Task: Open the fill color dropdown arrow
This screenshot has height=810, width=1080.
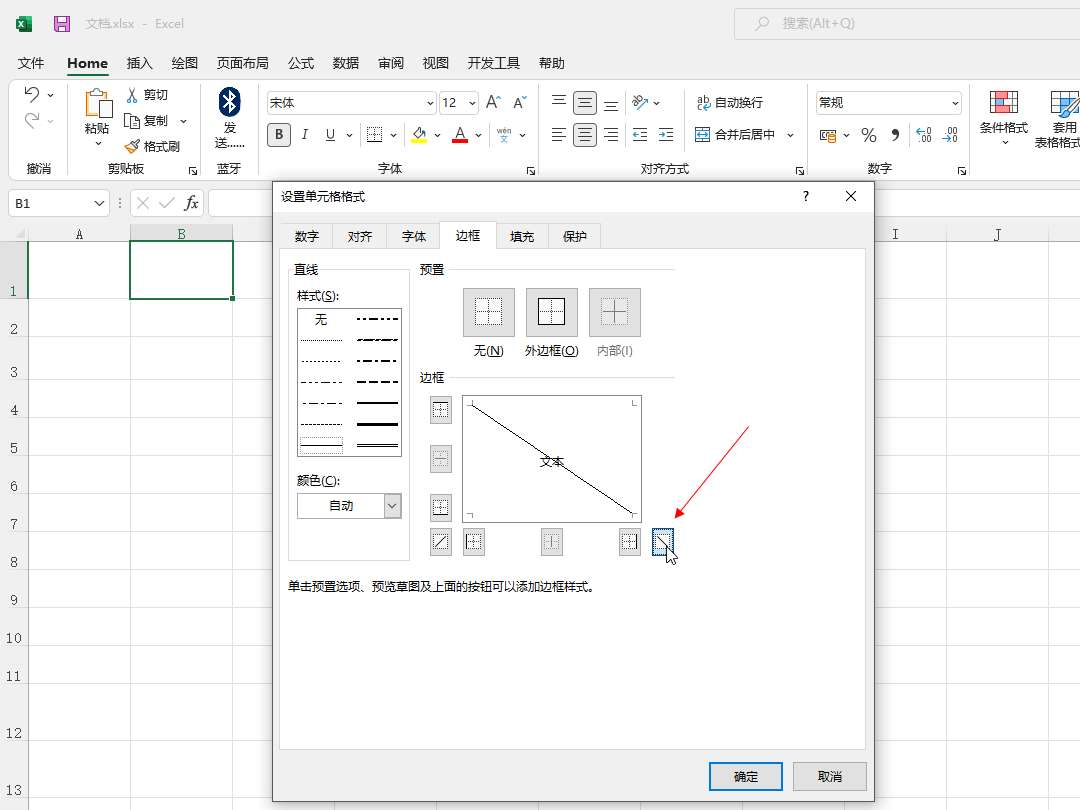Action: 437,135
